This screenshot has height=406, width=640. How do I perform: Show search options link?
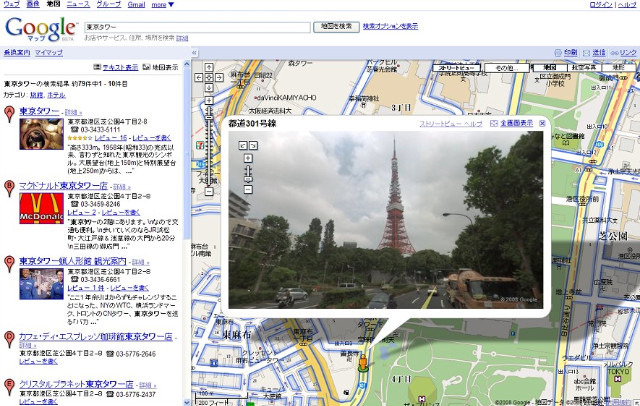pos(390,26)
